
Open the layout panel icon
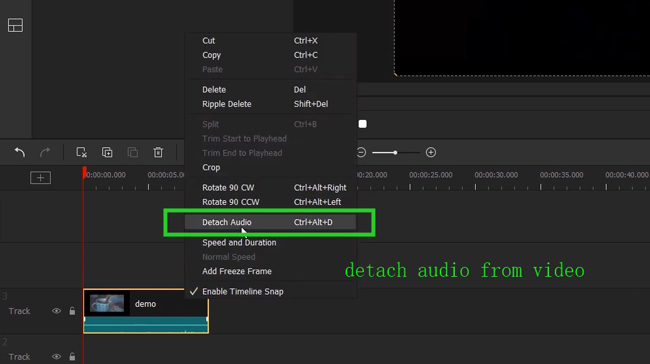[15, 25]
